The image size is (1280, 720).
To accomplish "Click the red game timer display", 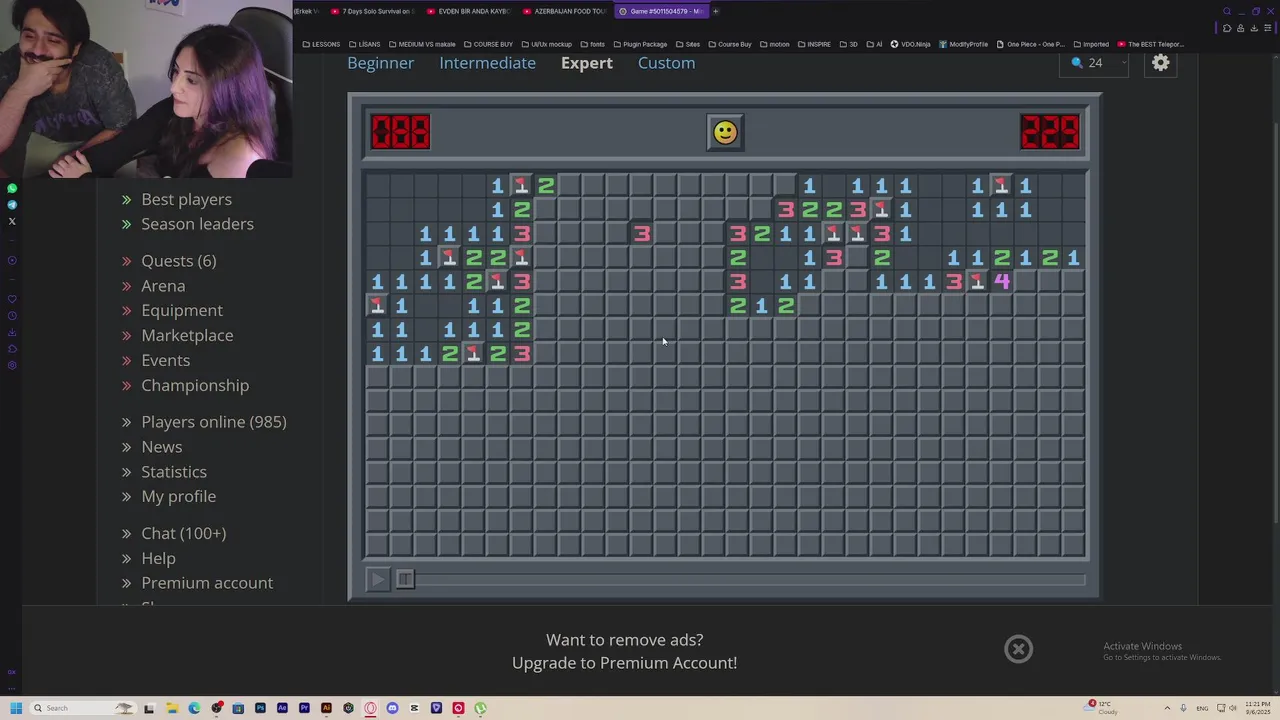I will click(x=1049, y=132).
